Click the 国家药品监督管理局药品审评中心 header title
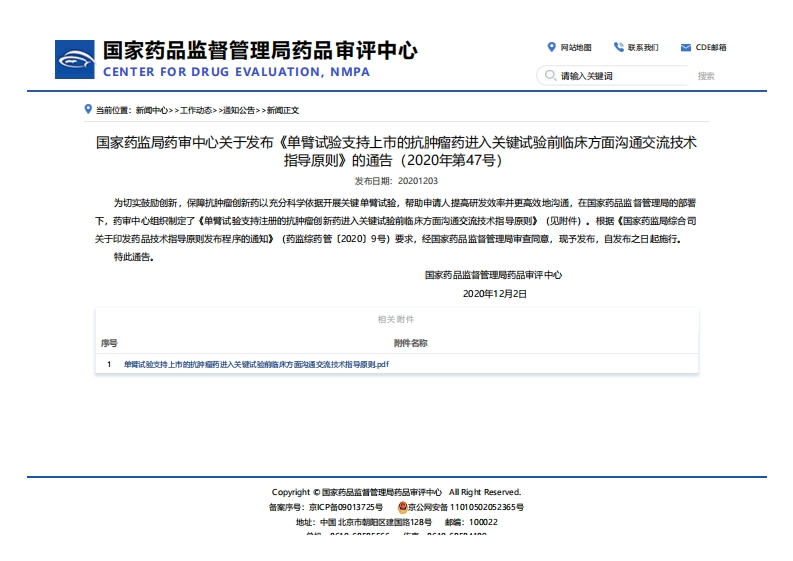This screenshot has width=793, height=561. point(260,51)
